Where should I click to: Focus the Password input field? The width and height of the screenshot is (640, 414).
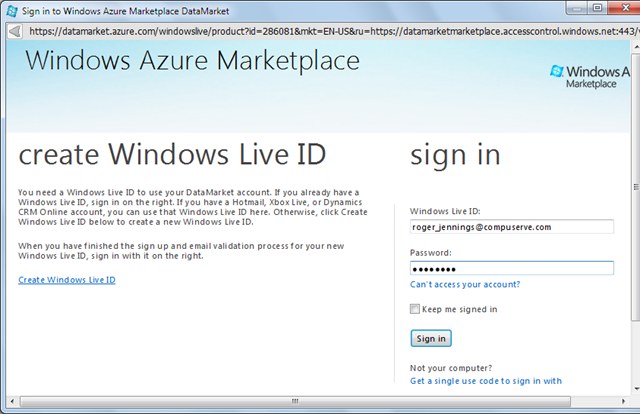coord(512,269)
